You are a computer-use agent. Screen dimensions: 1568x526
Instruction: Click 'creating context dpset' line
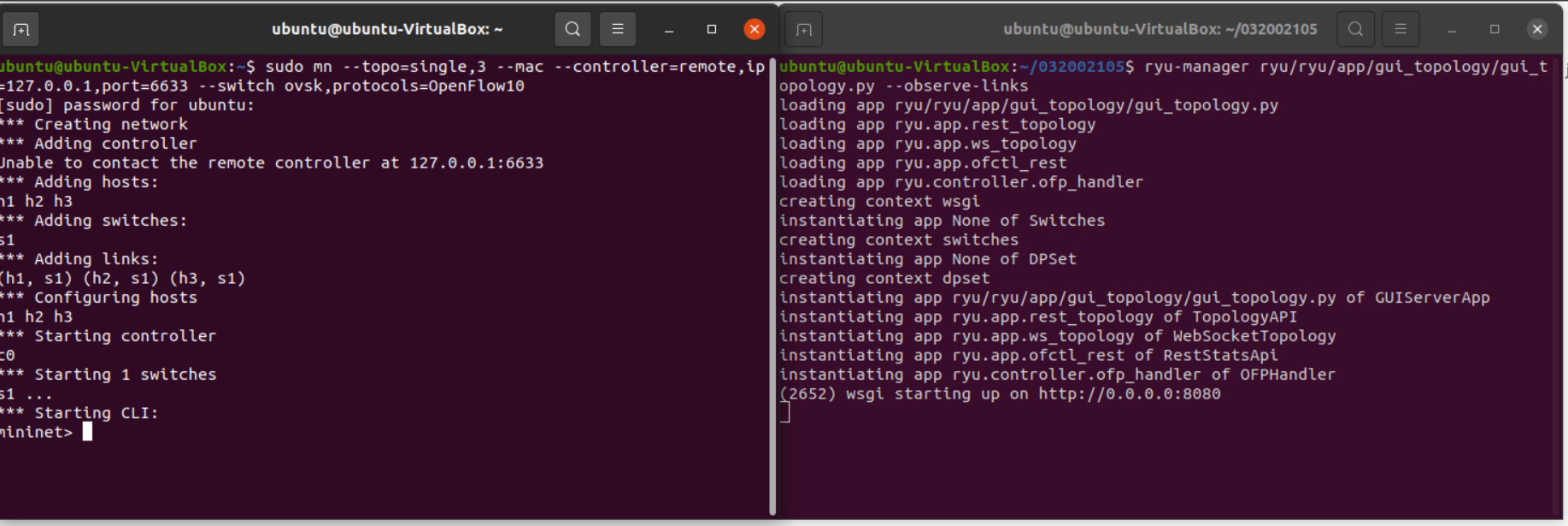[x=884, y=279]
